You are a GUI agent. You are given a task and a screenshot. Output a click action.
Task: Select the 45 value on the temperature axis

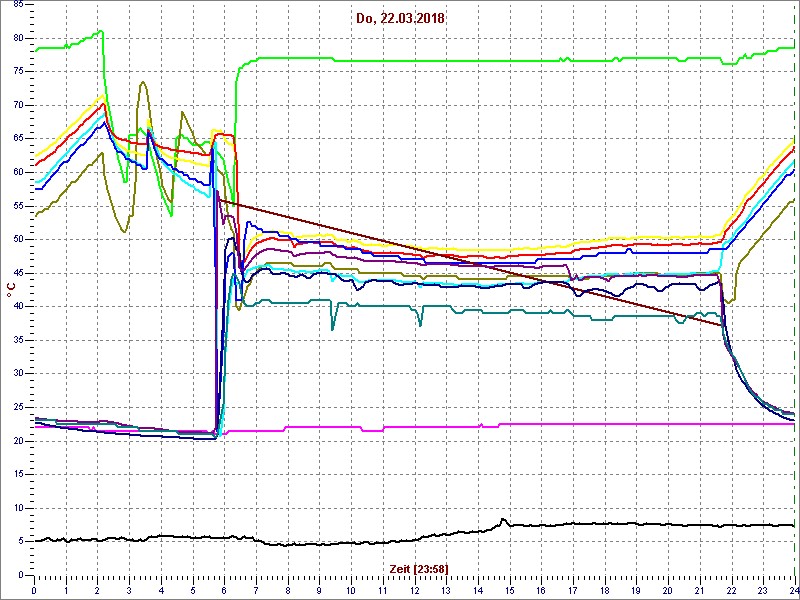tap(17, 273)
